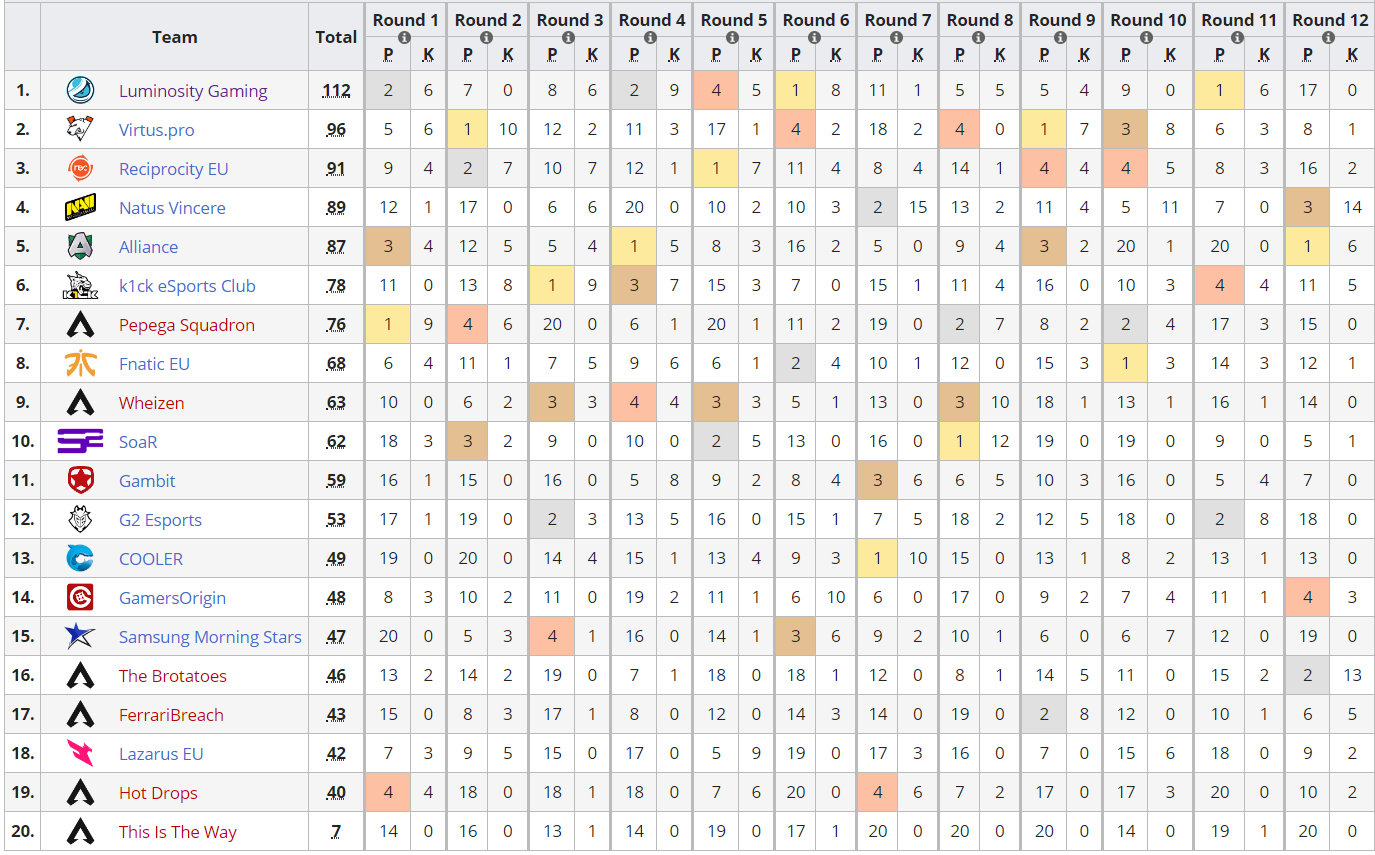1375x855 pixels.
Task: Open the Pepega Squadron red link
Action: (187, 325)
